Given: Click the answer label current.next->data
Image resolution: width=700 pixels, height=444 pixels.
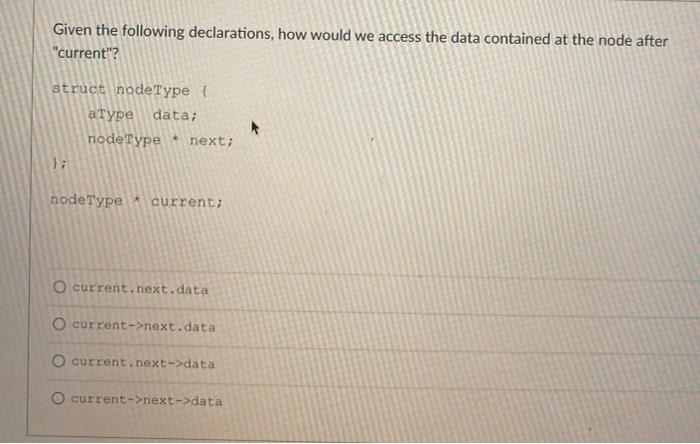Looking at the screenshot, I should [x=143, y=363].
